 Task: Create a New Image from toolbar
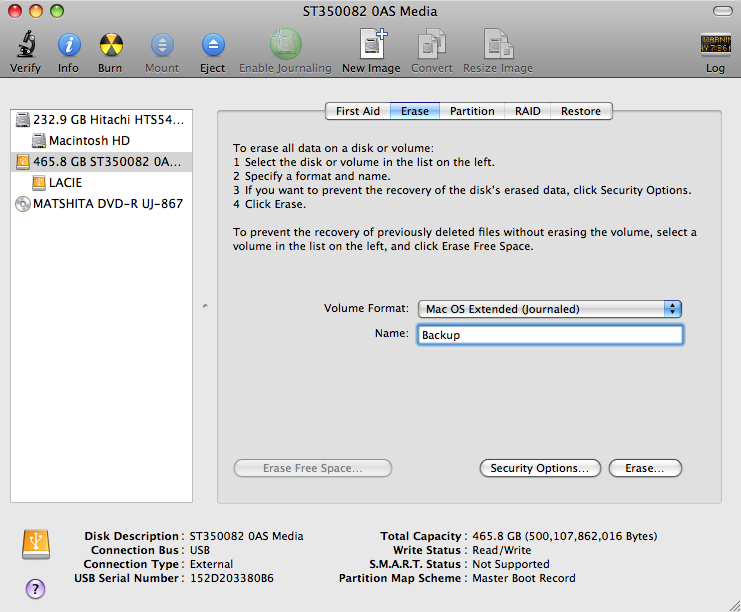(x=373, y=44)
